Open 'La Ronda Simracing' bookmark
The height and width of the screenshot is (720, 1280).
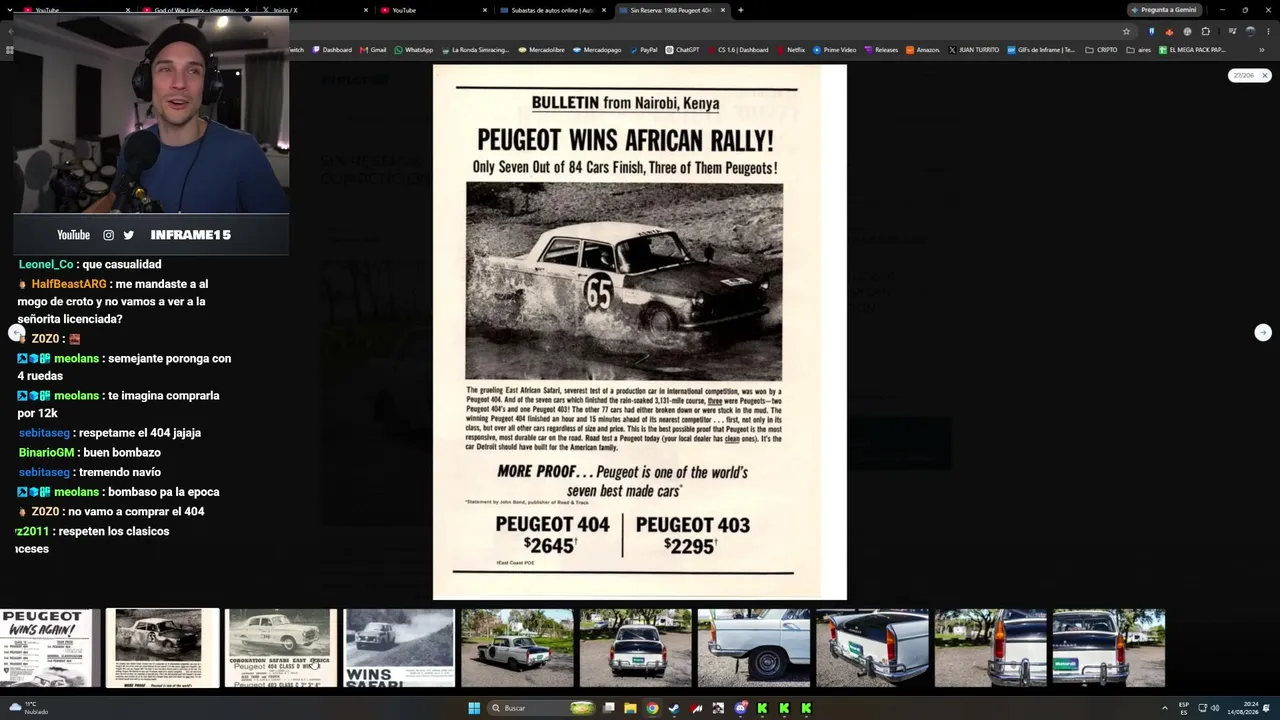coord(475,50)
